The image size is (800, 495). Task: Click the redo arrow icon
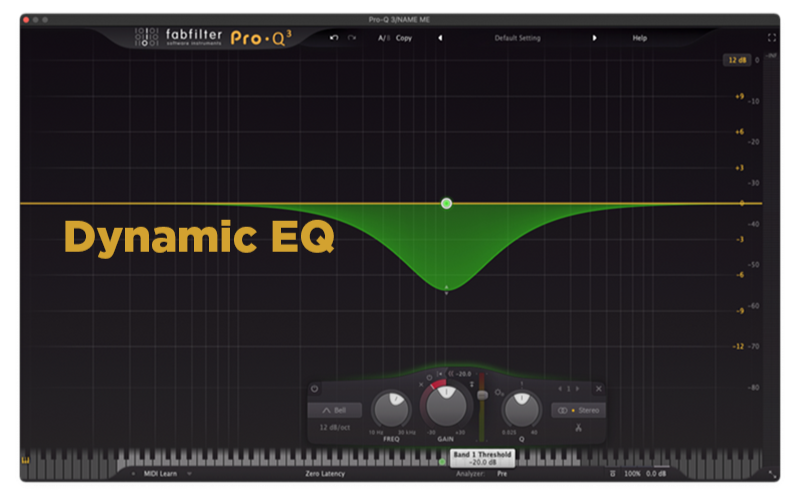pyautogui.click(x=352, y=38)
